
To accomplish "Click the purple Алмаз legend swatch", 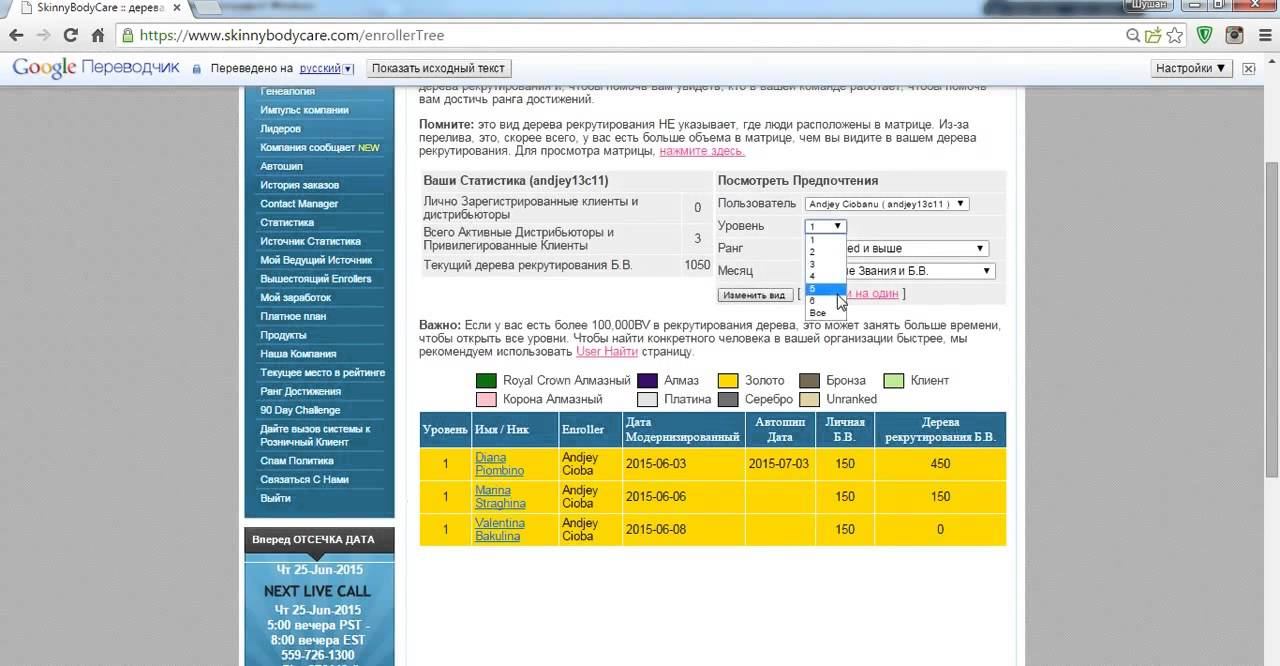I will (647, 380).
